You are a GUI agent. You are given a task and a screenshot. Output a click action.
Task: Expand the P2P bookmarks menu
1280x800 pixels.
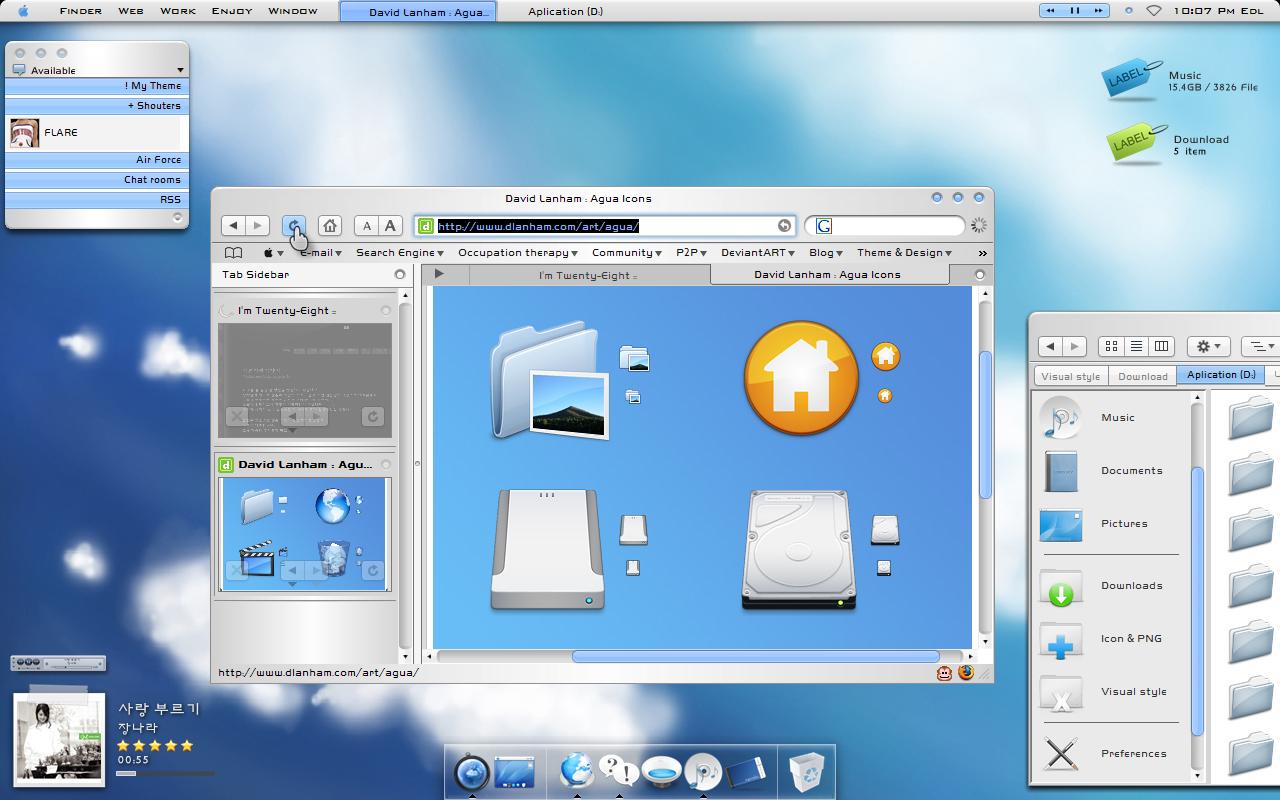[x=691, y=253]
